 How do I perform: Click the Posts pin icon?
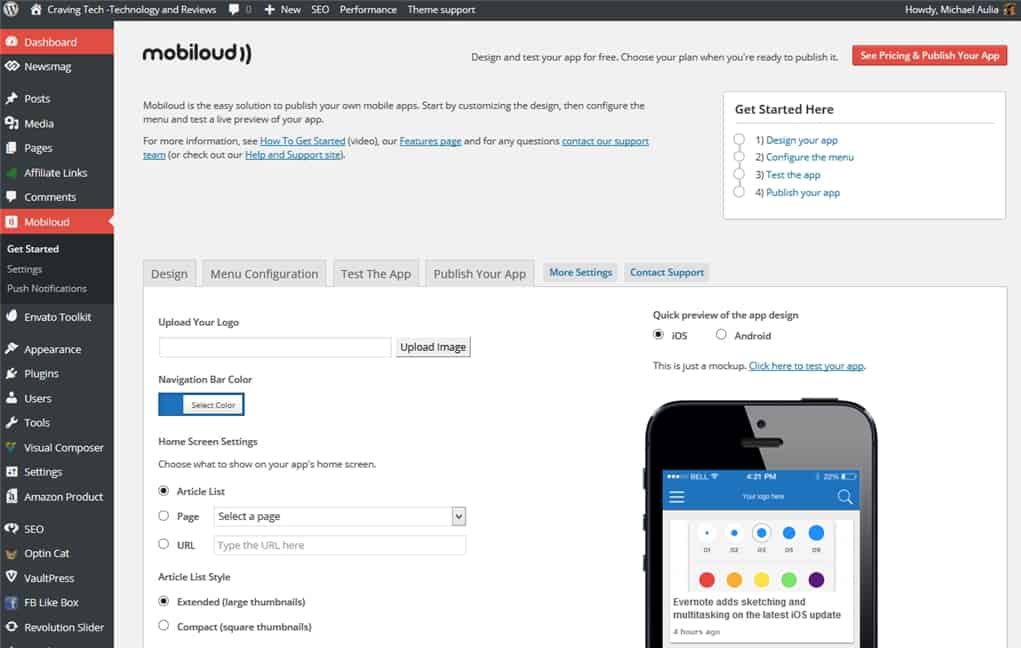[x=11, y=98]
